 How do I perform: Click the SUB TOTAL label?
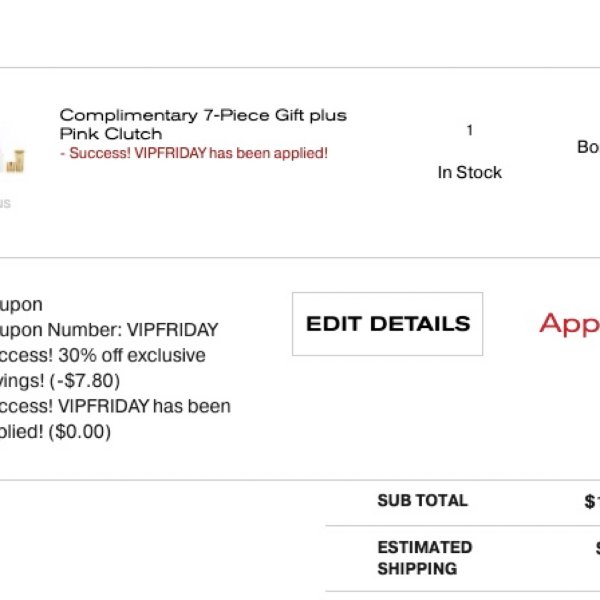pyautogui.click(x=422, y=501)
